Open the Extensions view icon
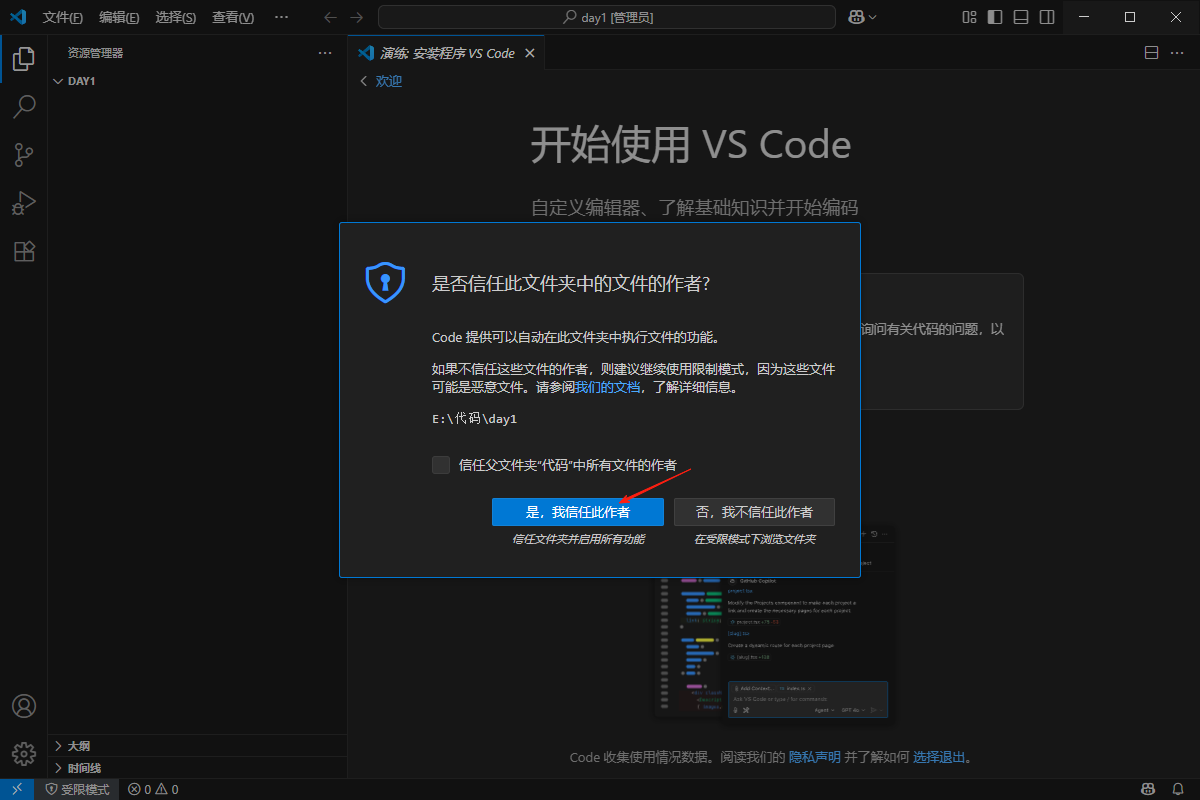Viewport: 1200px width, 800px height. coord(24,251)
